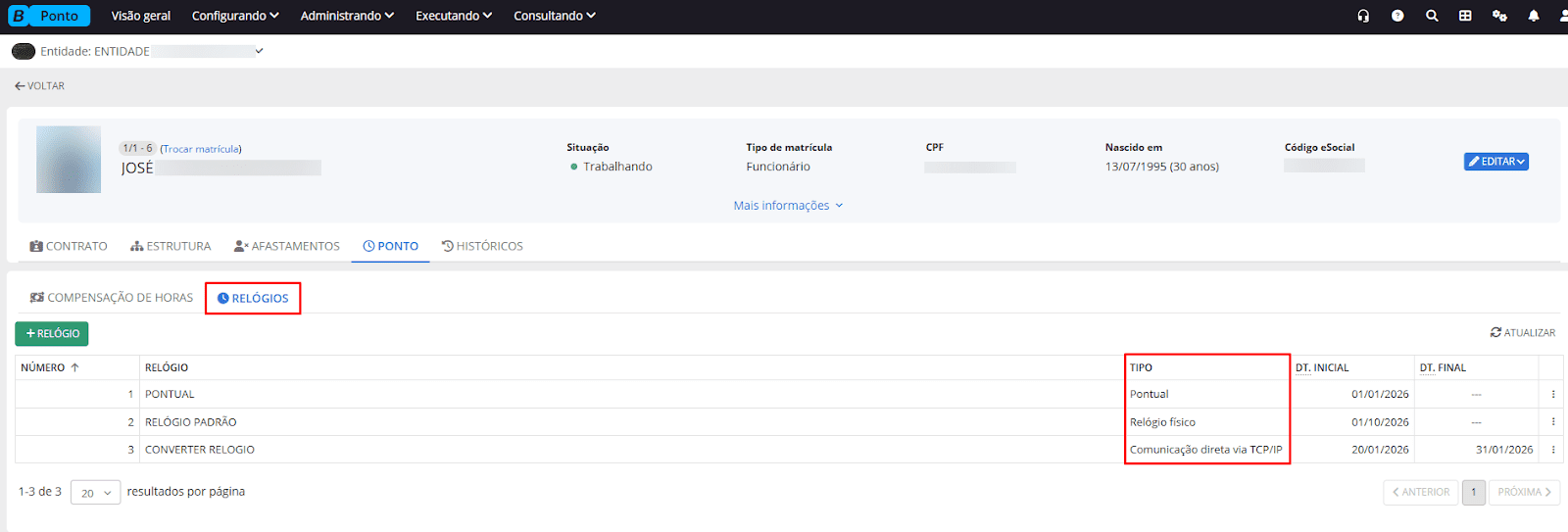Screen dimensions: 1568x532
Task: Open the help question mark icon
Action: 1397,16
